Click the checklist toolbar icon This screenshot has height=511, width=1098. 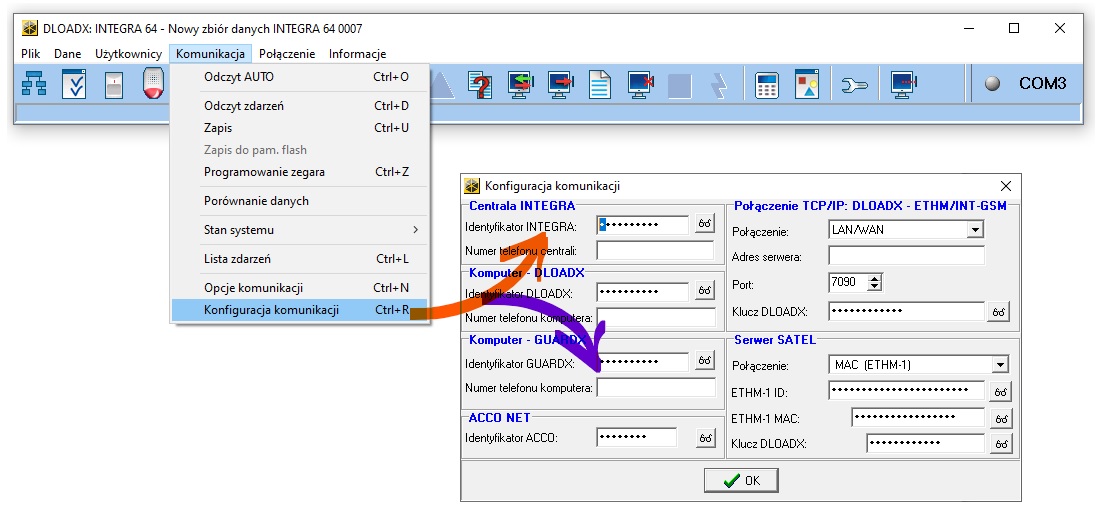(75, 85)
